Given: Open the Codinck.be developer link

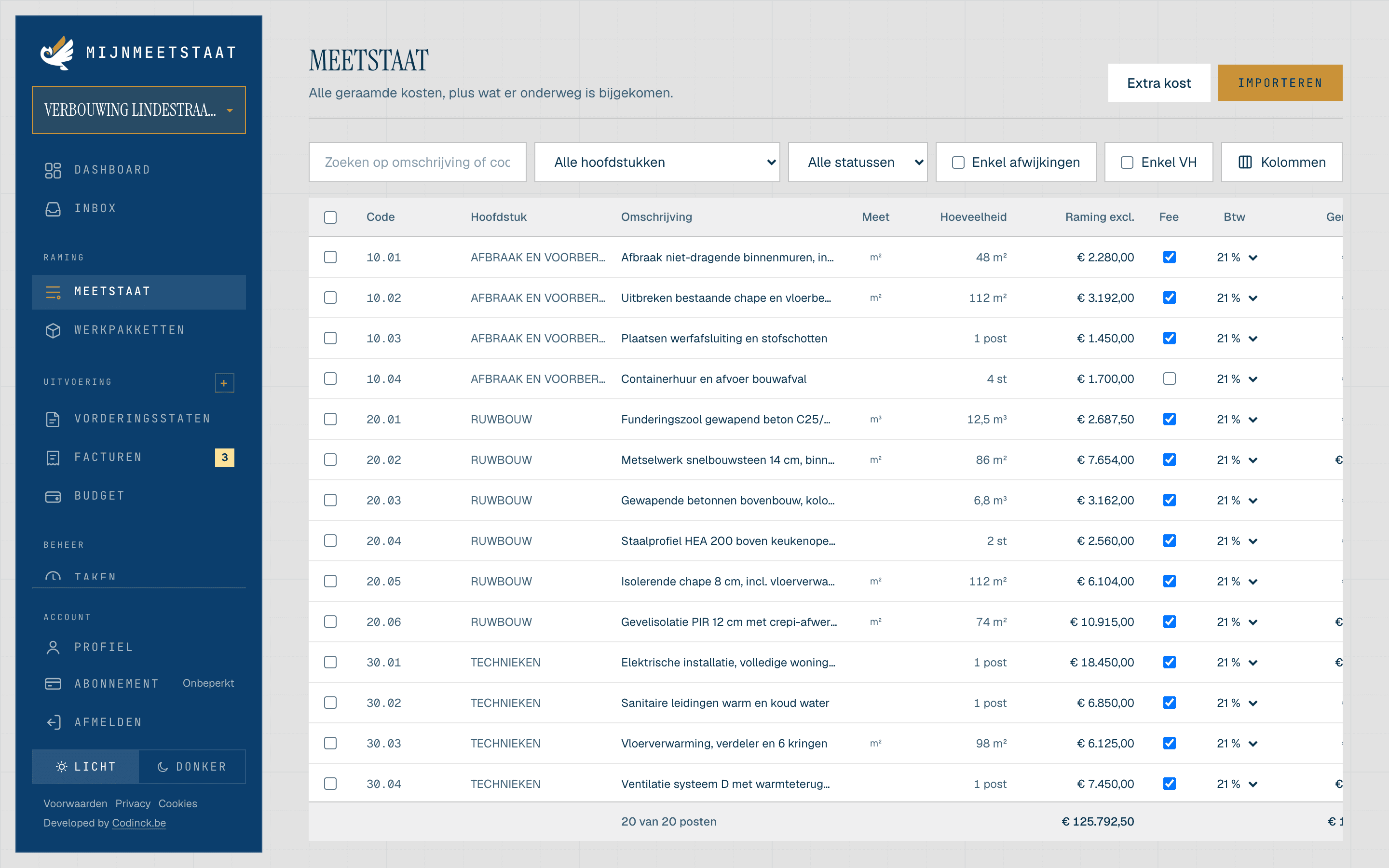Looking at the screenshot, I should pyautogui.click(x=139, y=823).
